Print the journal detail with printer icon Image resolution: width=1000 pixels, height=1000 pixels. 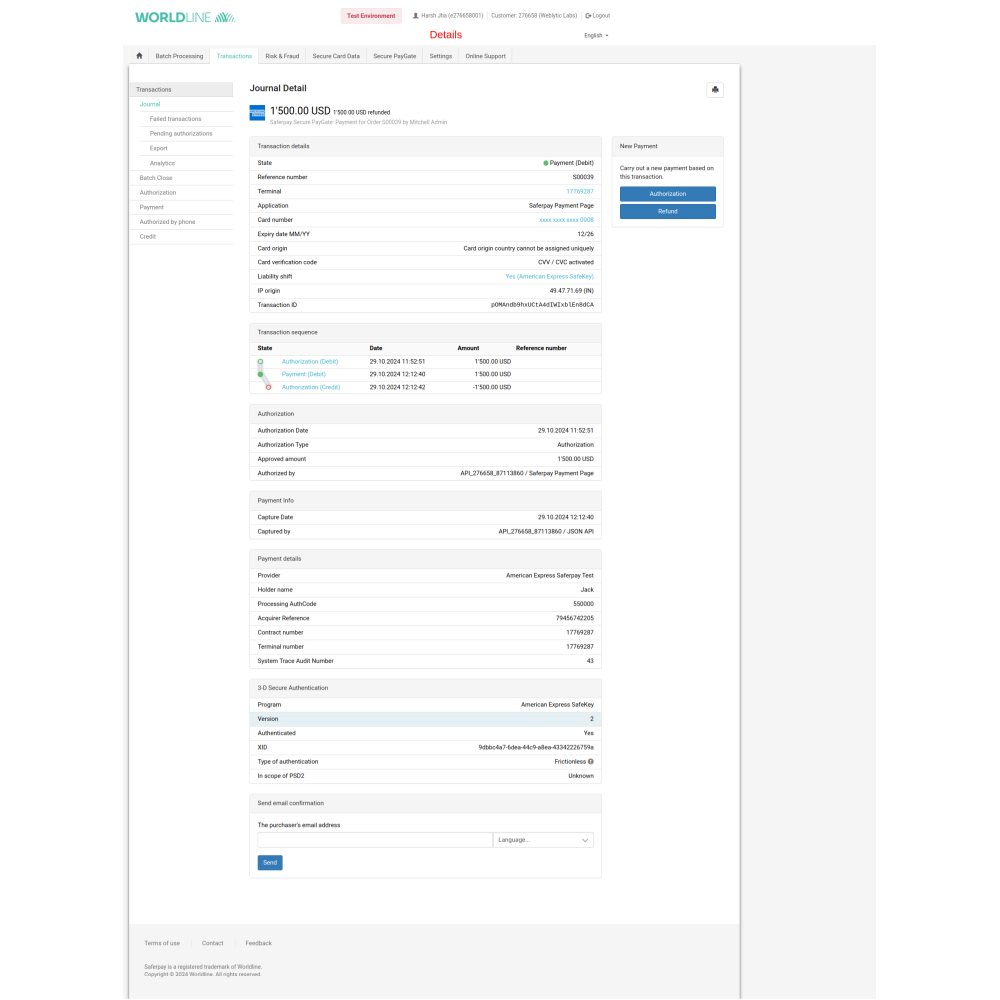tap(715, 90)
